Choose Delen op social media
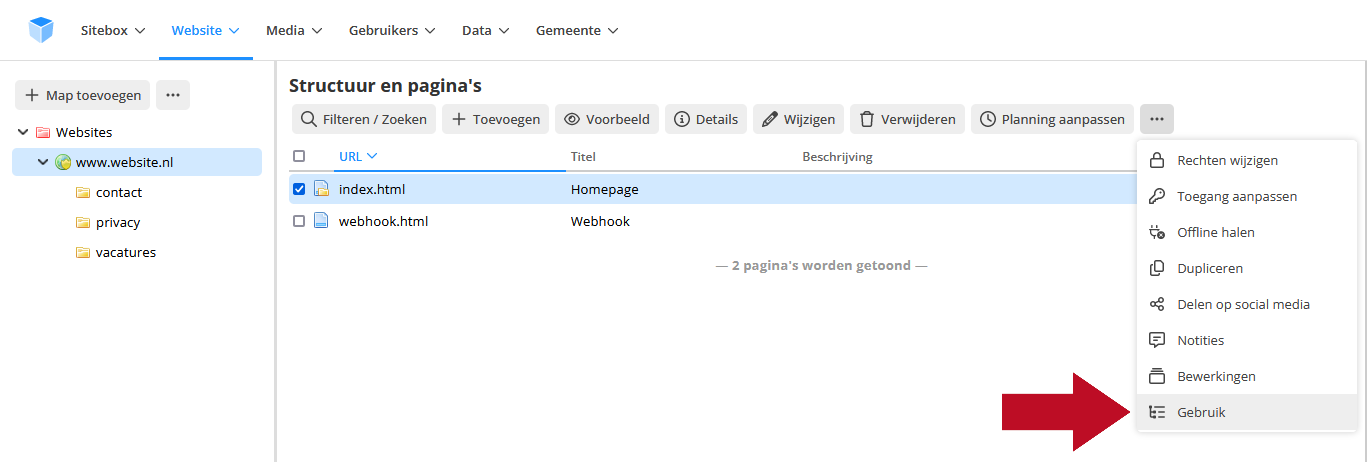The image size is (1367, 462). tap(1247, 304)
